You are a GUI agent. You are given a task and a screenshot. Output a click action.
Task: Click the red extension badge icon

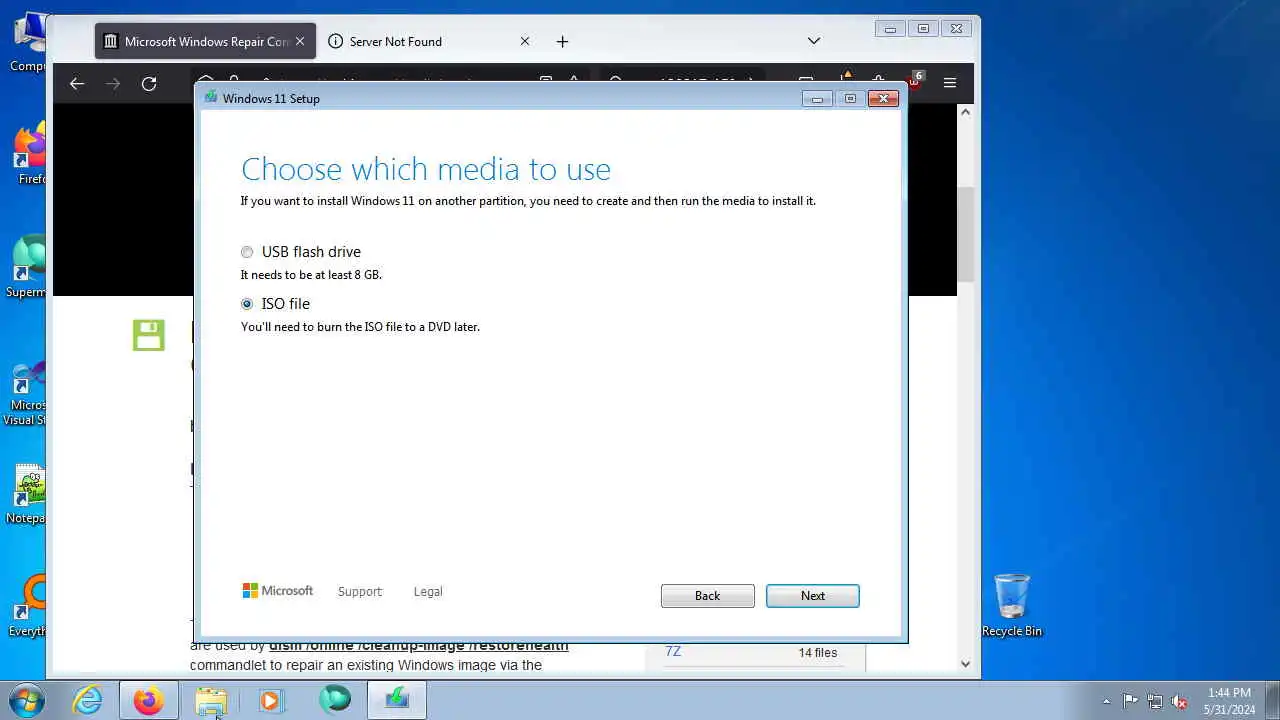(x=915, y=80)
